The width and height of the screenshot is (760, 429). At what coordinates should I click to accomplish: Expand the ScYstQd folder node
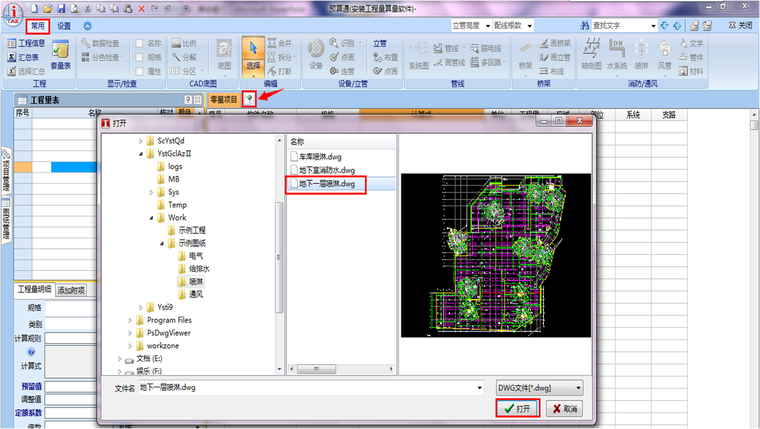click(x=141, y=141)
